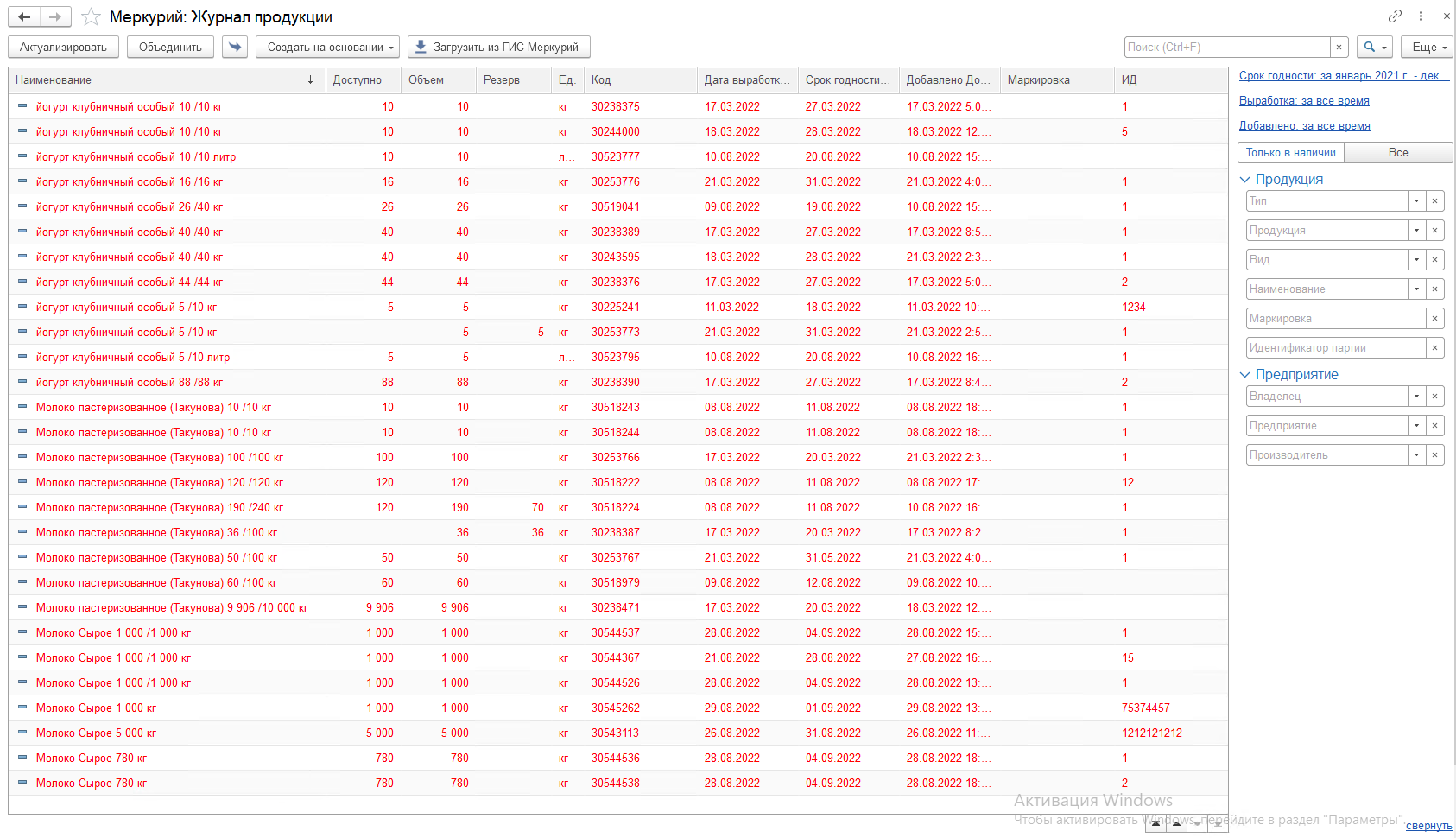The image size is (1456, 838).
Task: Open the three-dot options menu
Action: (1421, 16)
